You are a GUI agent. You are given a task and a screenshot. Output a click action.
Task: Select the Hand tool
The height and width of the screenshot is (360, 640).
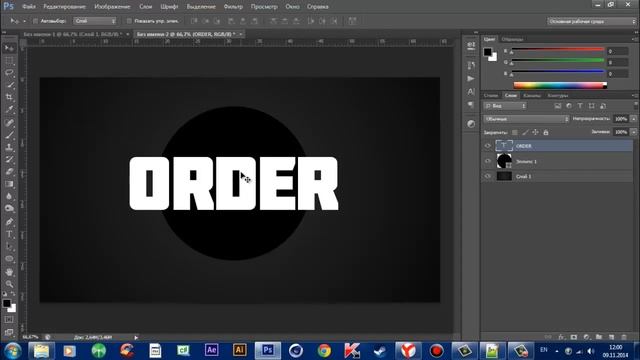pyautogui.click(x=9, y=272)
